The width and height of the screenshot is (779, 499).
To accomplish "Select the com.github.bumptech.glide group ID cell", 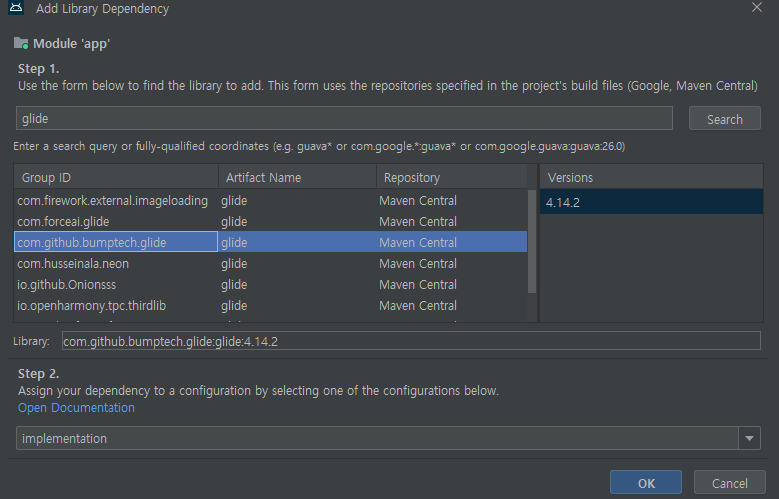I will point(116,242).
